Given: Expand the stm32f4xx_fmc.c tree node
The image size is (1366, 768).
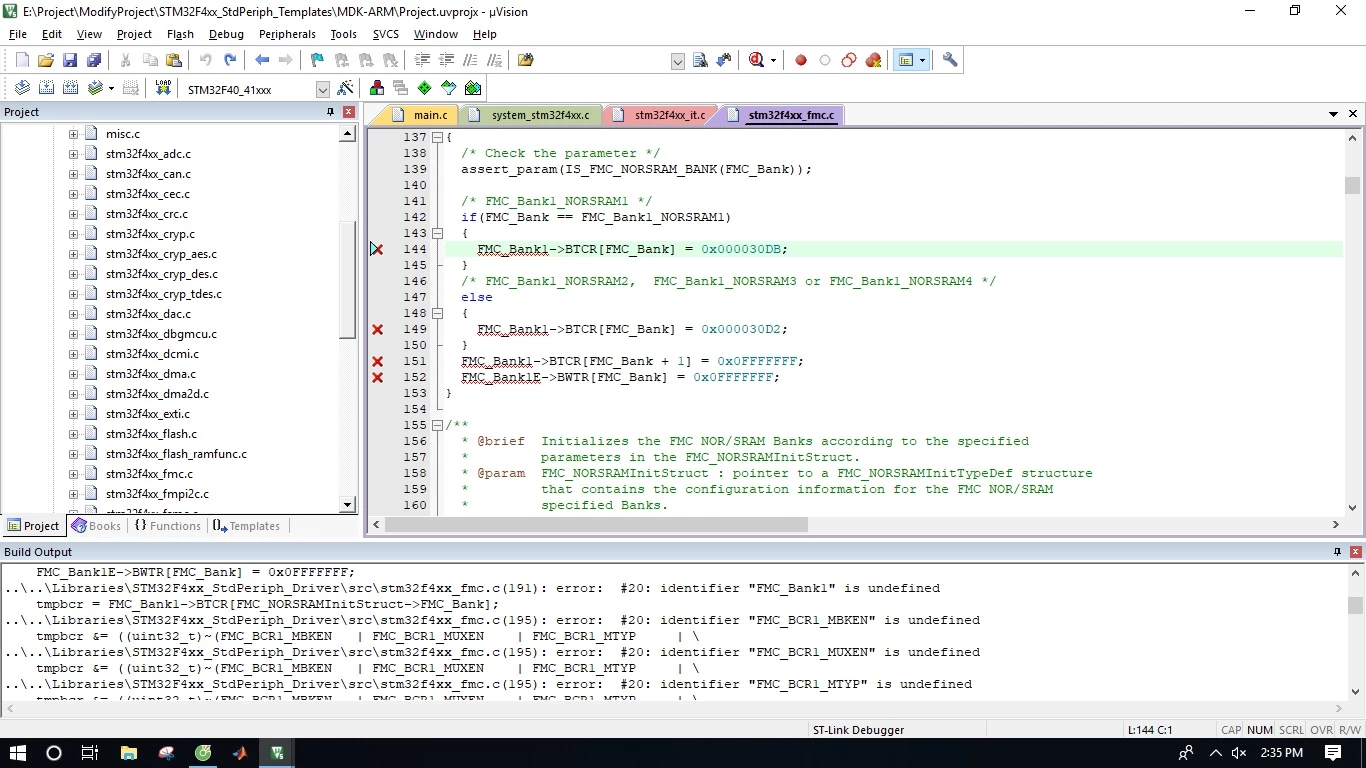Looking at the screenshot, I should 73,474.
